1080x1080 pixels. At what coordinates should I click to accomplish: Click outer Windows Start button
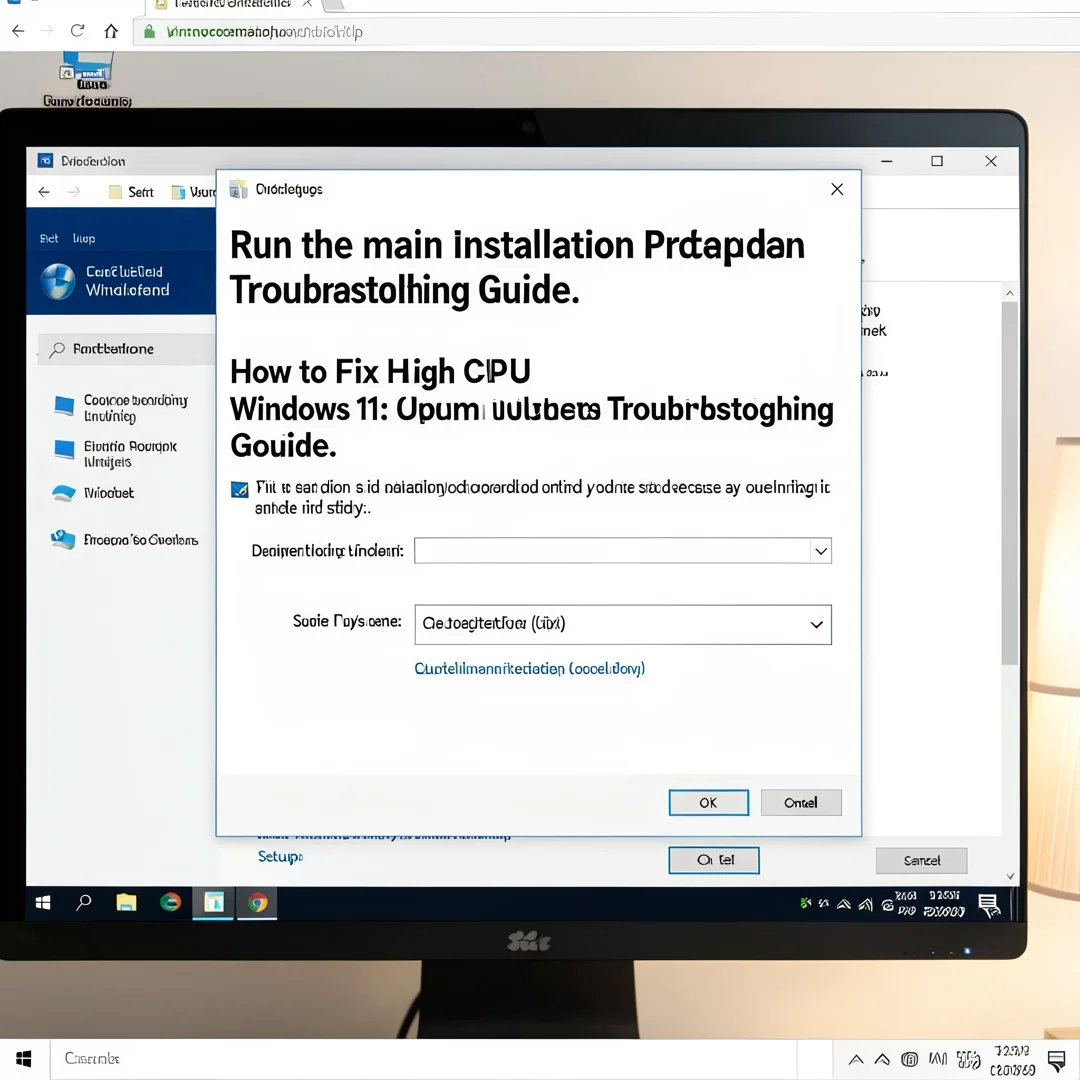pos(24,1059)
